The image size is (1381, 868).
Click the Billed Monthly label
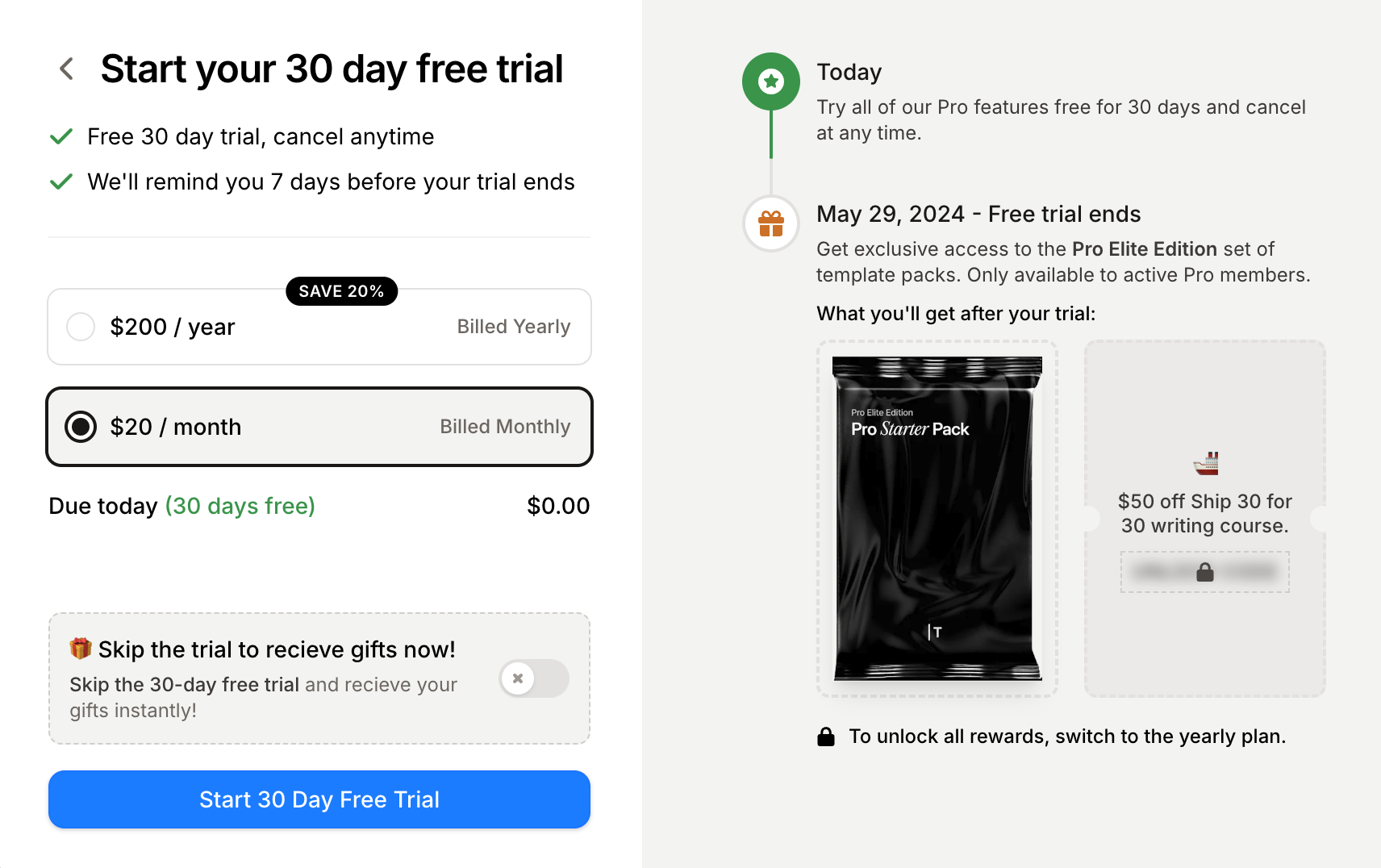click(x=505, y=427)
